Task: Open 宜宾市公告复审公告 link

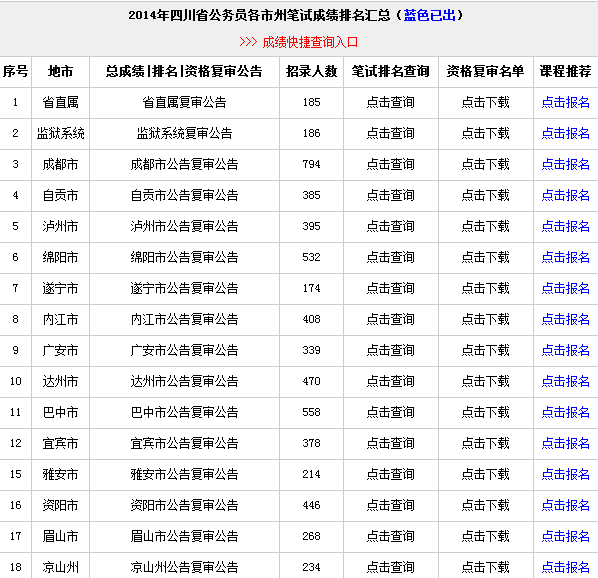Action: (x=184, y=443)
